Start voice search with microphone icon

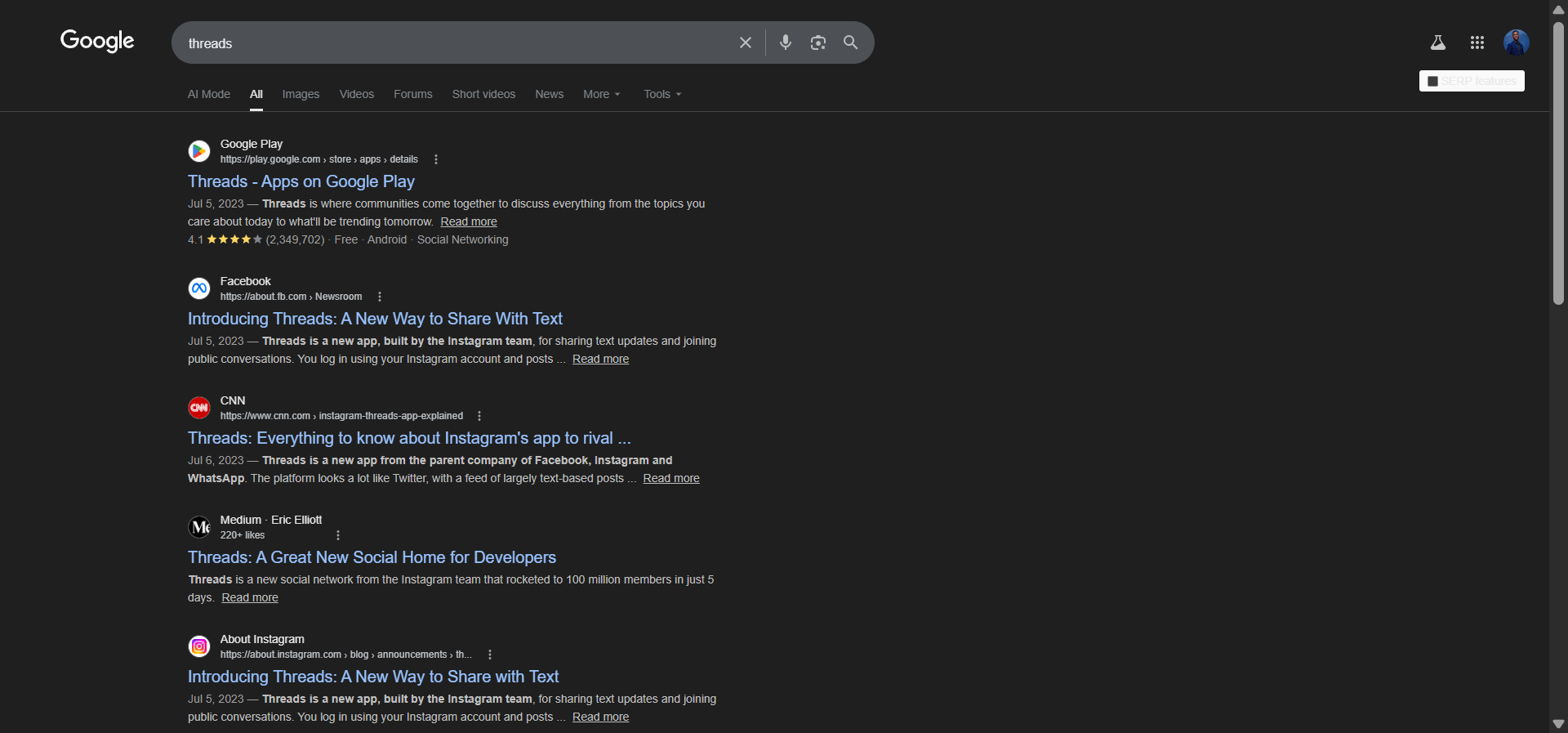[x=786, y=42]
